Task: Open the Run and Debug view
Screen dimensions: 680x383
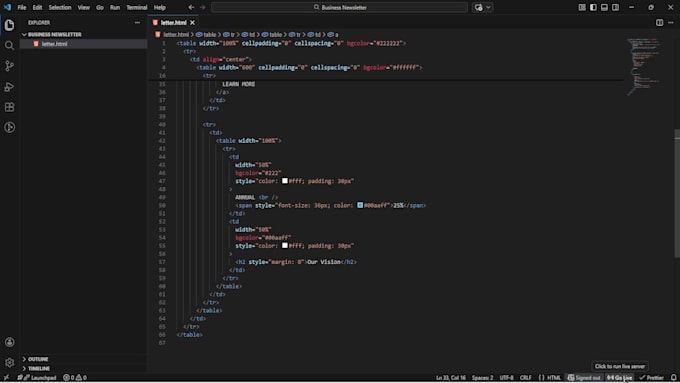Action: (9, 87)
